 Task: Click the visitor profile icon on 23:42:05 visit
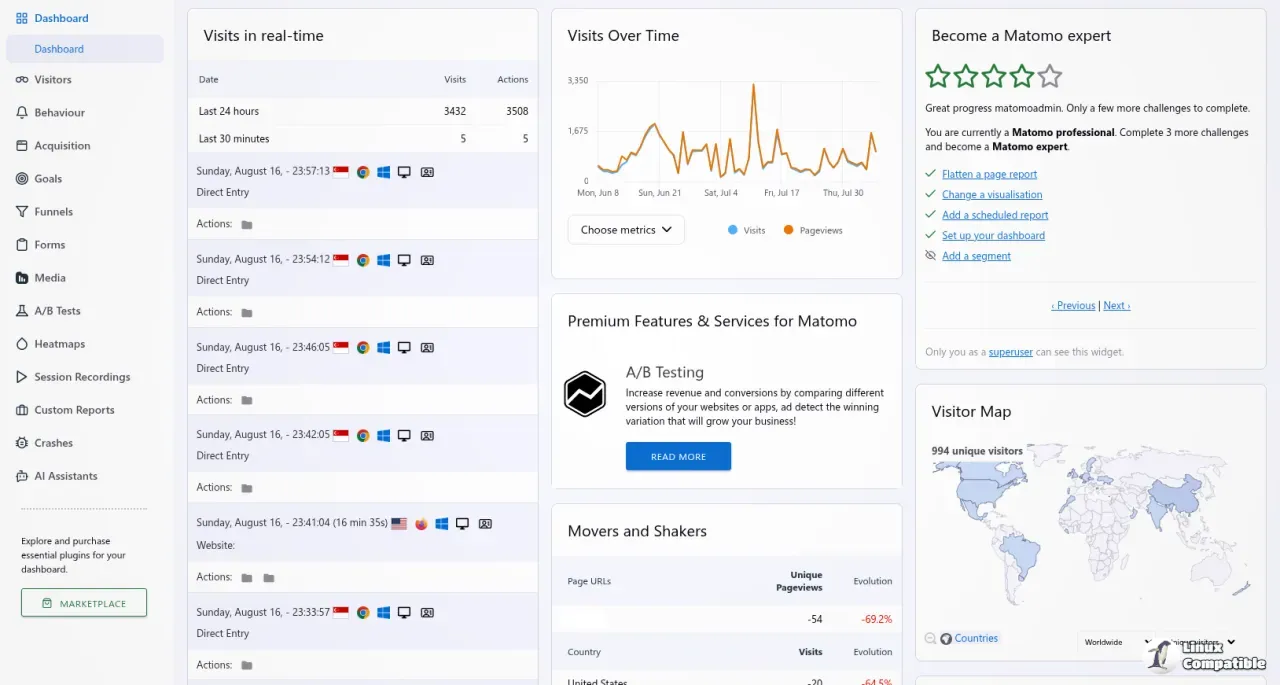(427, 435)
